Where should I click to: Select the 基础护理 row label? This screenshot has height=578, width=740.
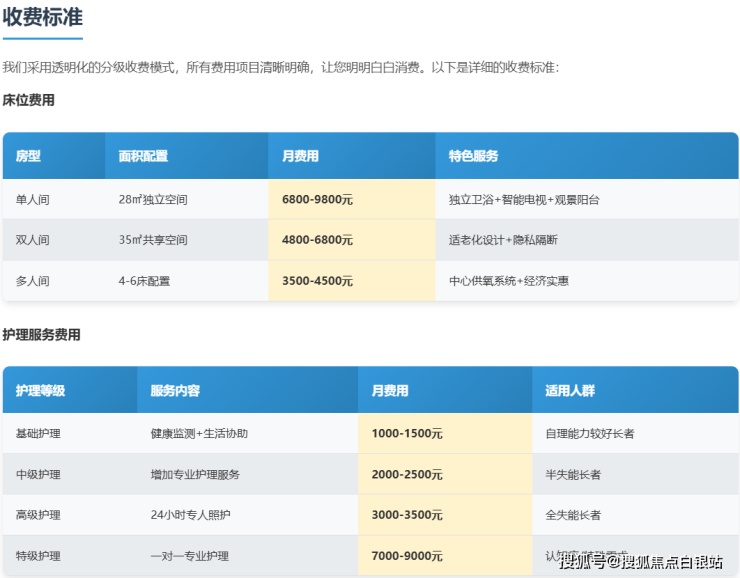coord(38,434)
